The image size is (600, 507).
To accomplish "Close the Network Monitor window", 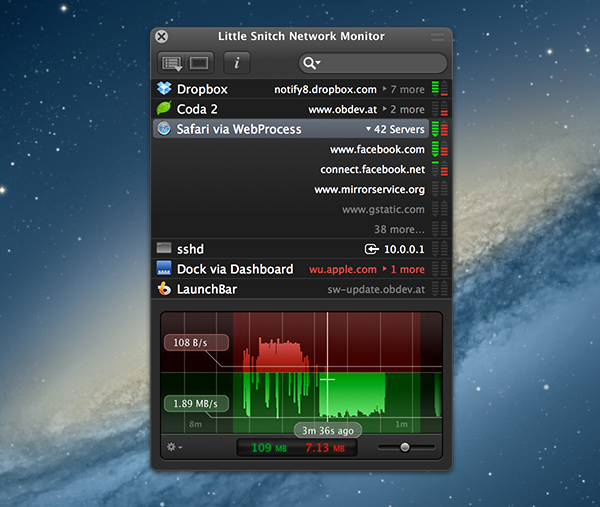I will [161, 36].
